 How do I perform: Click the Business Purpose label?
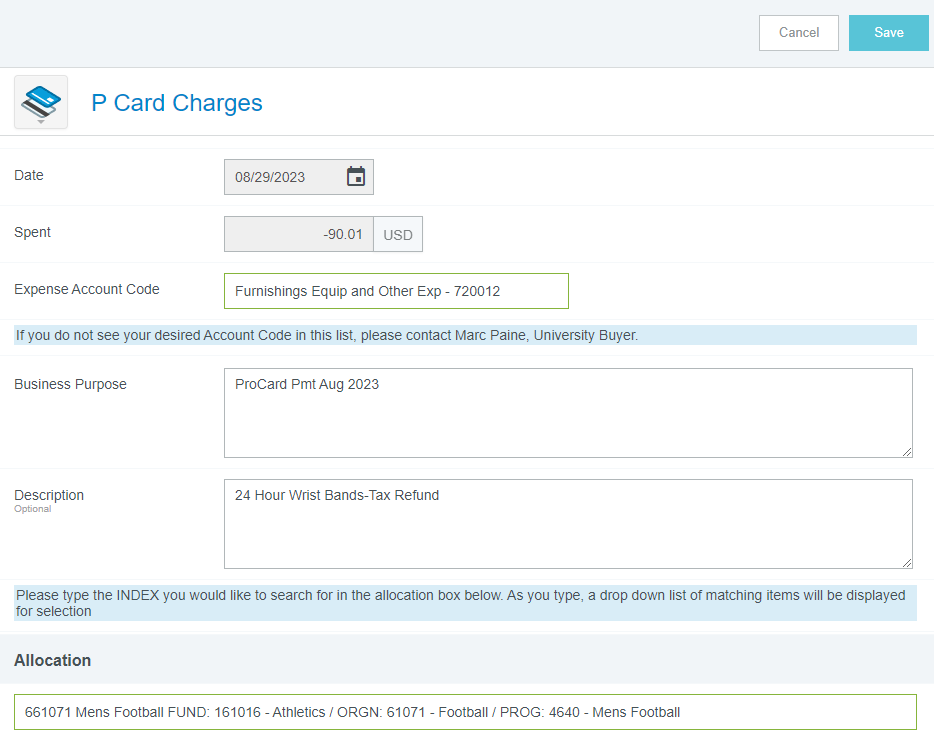(x=70, y=384)
